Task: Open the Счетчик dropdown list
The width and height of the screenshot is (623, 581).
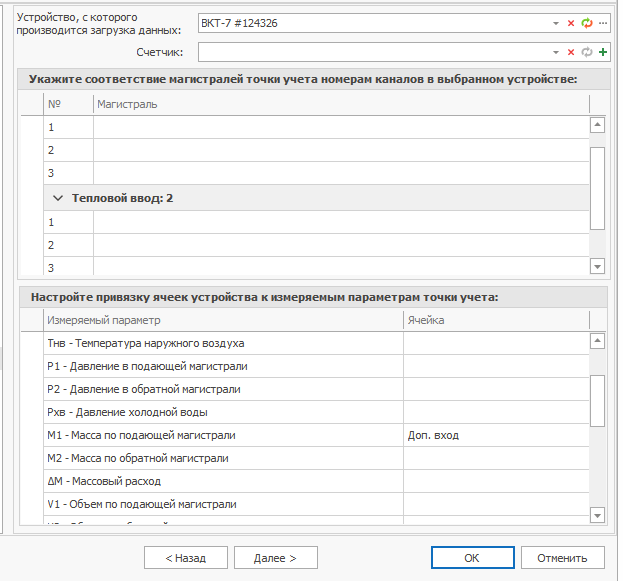Action: [556, 52]
